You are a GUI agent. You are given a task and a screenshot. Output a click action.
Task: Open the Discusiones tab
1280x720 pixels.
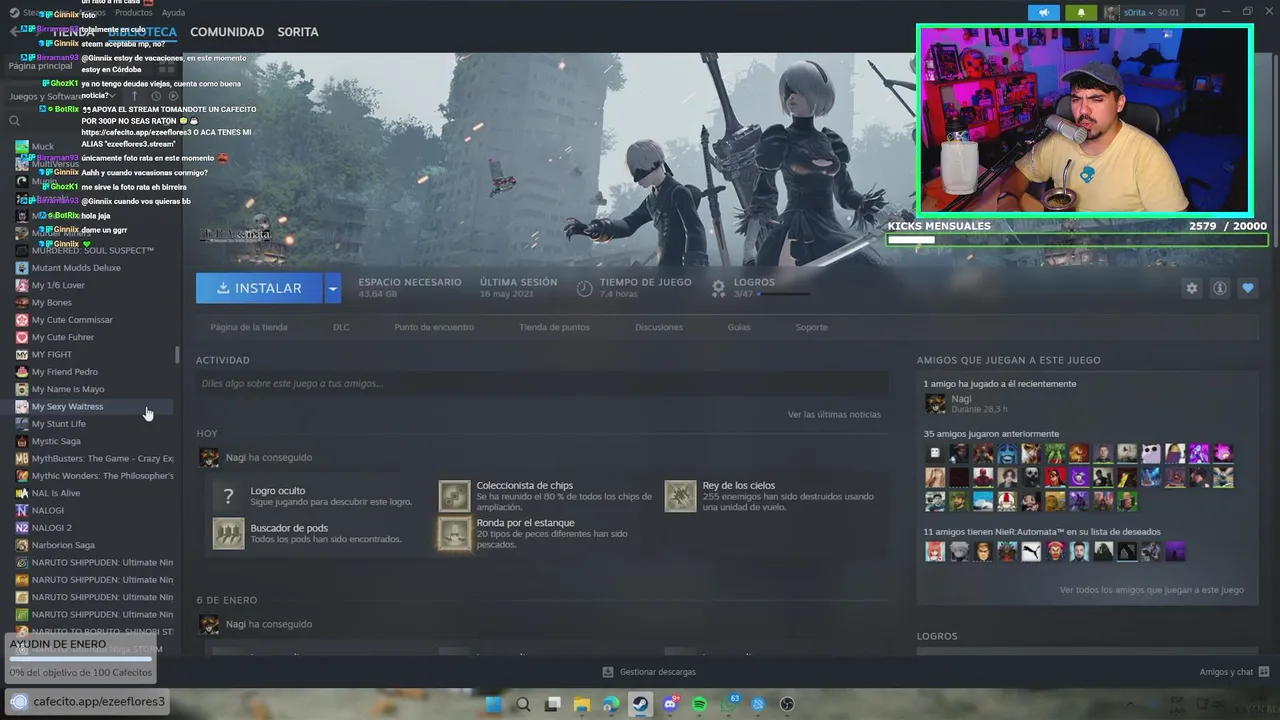click(659, 327)
